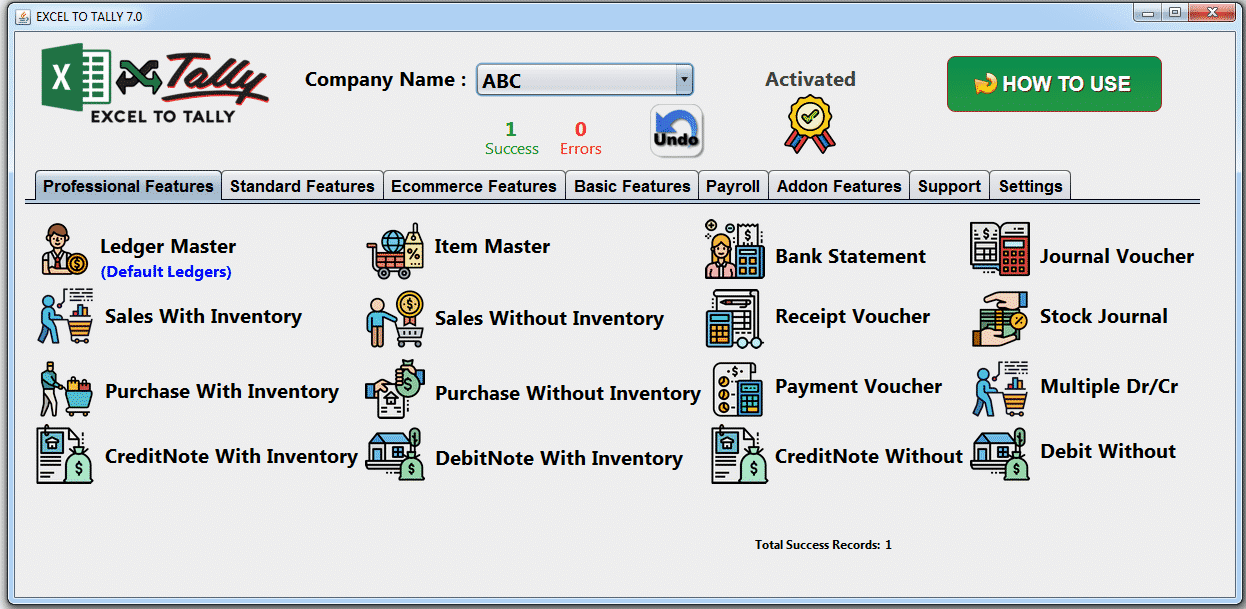Go to the Settings tab
The height and width of the screenshot is (609, 1246).
(x=1030, y=185)
